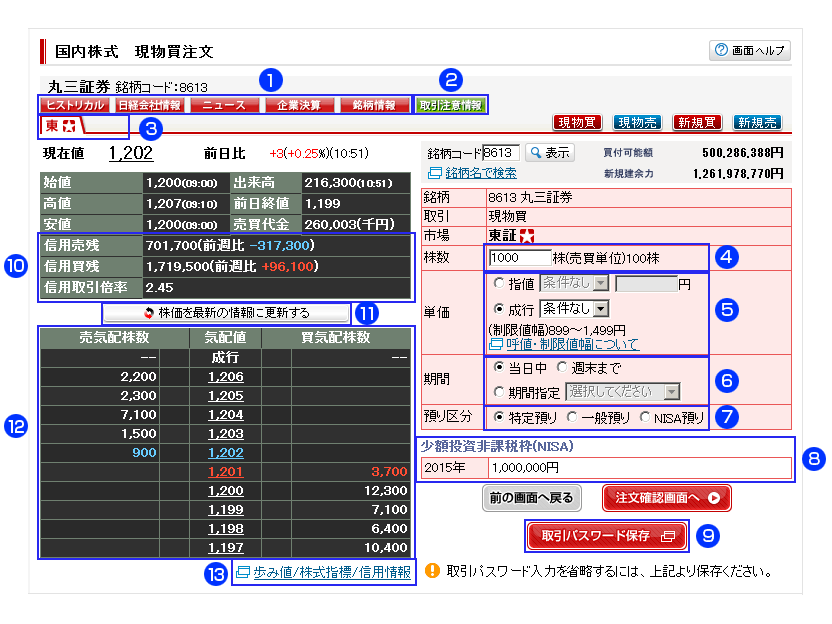Click the 株数 input field showing 1000
Screen dimensions: 832x624
tap(519, 258)
